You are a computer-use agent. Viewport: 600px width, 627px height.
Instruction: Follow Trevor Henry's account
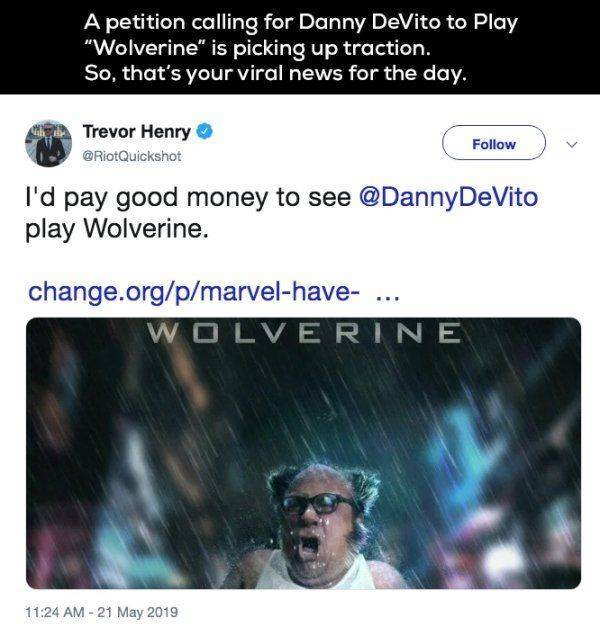(x=494, y=143)
